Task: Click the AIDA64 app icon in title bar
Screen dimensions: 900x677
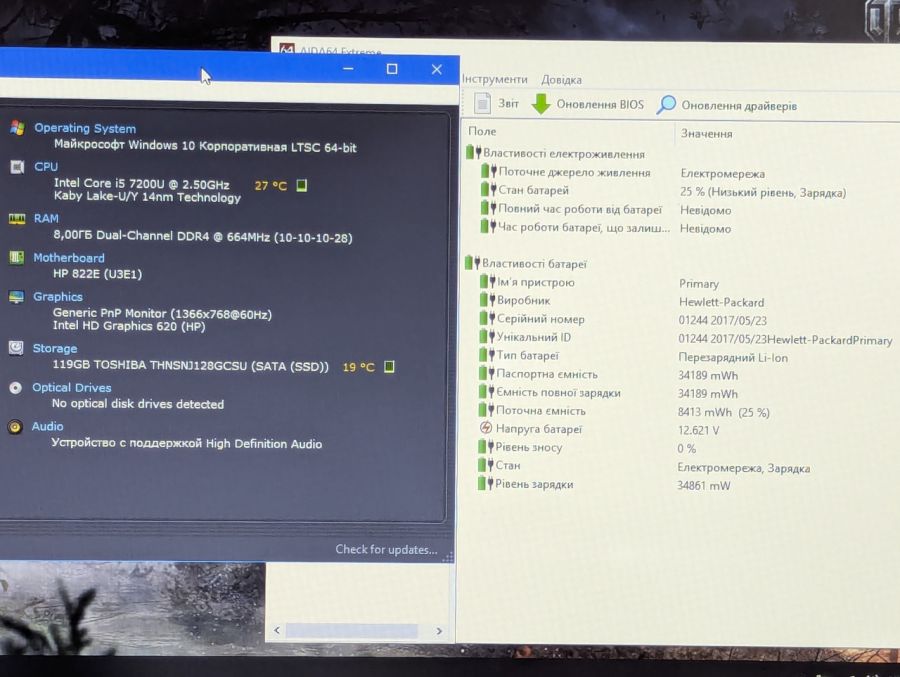Action: [287, 49]
